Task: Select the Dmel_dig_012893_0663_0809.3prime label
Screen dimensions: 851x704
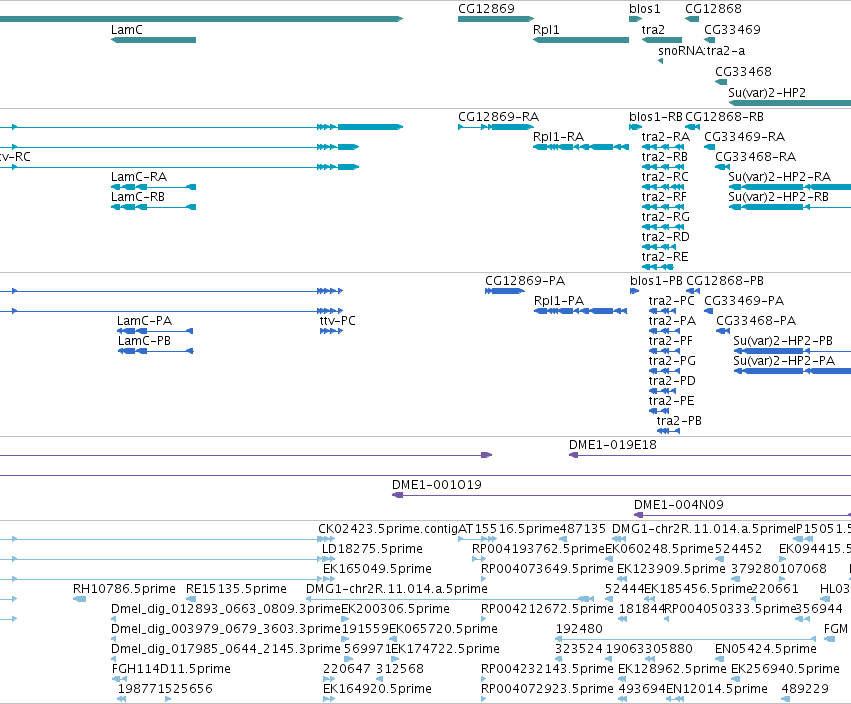Action: (226, 608)
